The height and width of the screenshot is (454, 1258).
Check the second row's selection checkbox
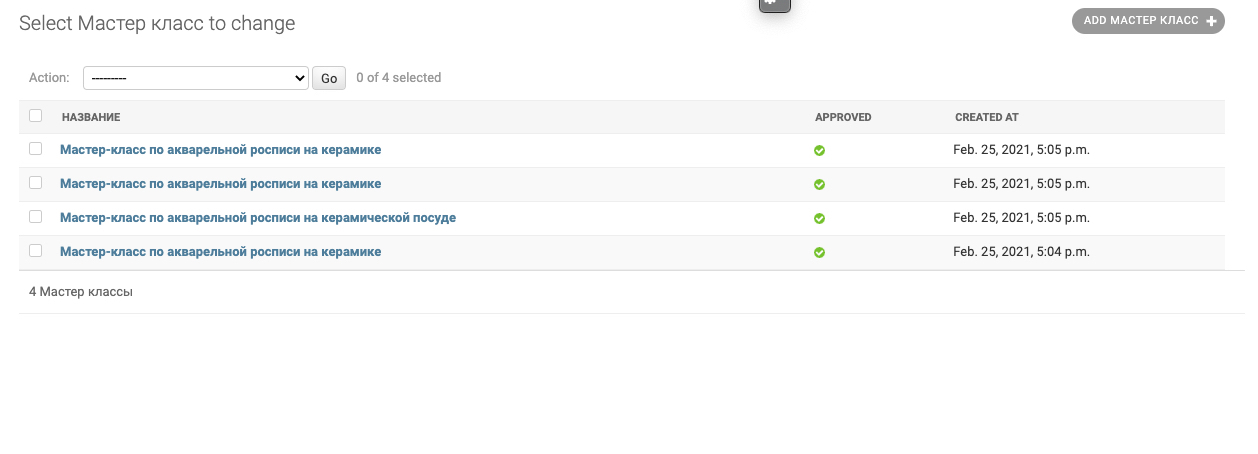[36, 183]
